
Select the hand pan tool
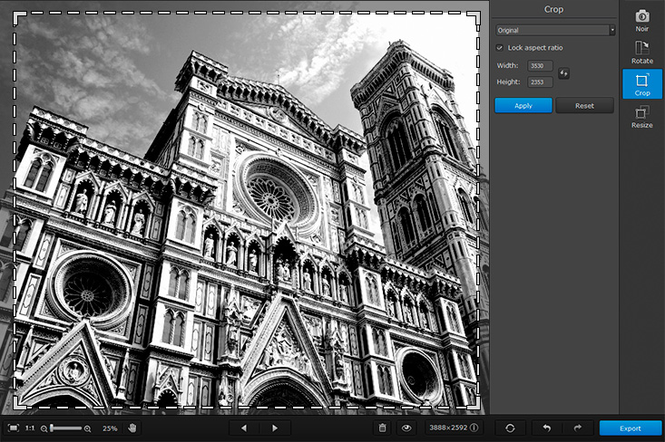click(x=132, y=428)
